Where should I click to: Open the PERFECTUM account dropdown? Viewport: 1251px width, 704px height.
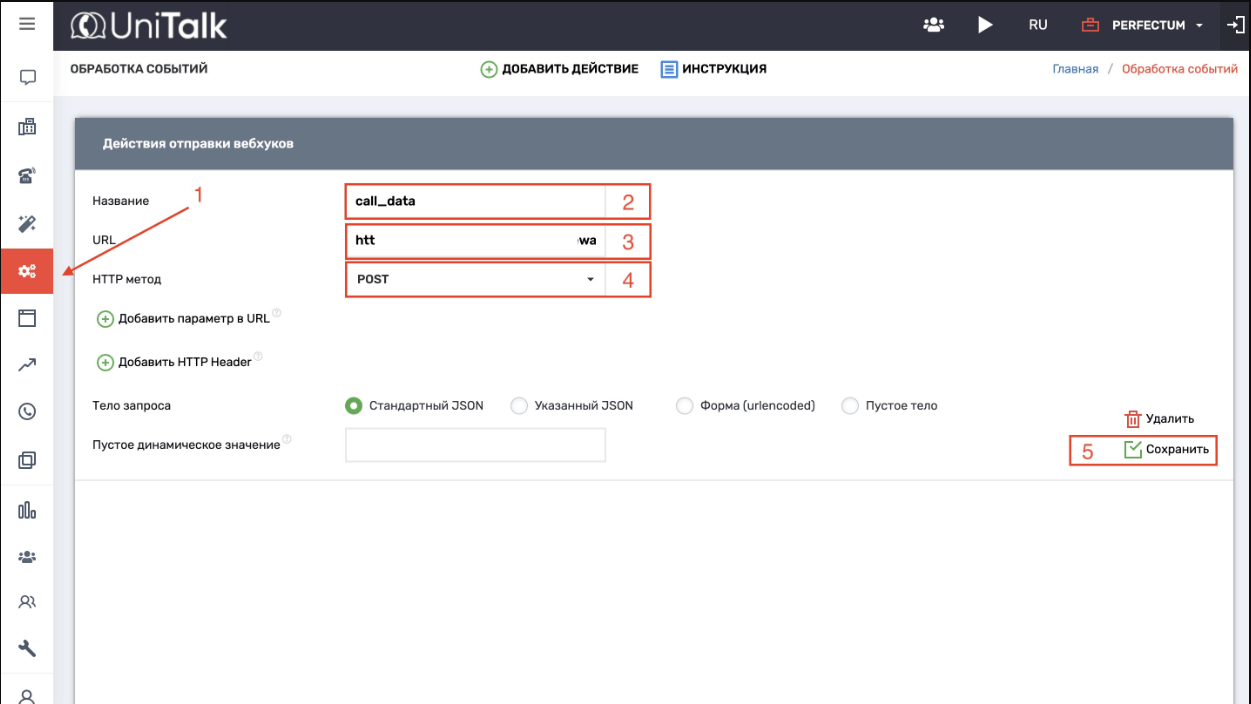click(x=1144, y=25)
